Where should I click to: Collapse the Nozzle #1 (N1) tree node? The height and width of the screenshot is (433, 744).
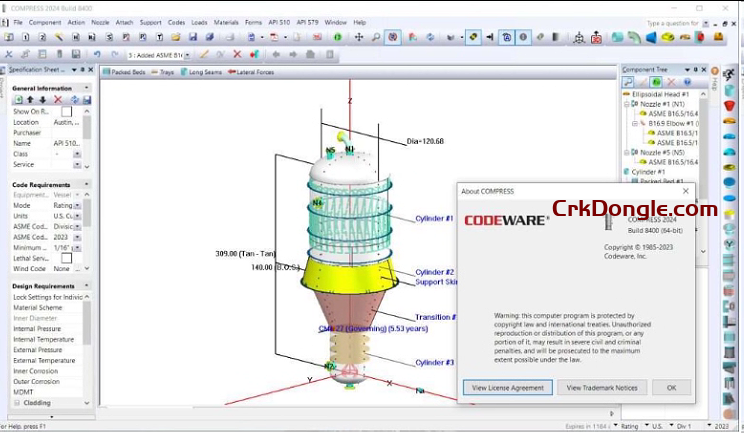(625, 104)
